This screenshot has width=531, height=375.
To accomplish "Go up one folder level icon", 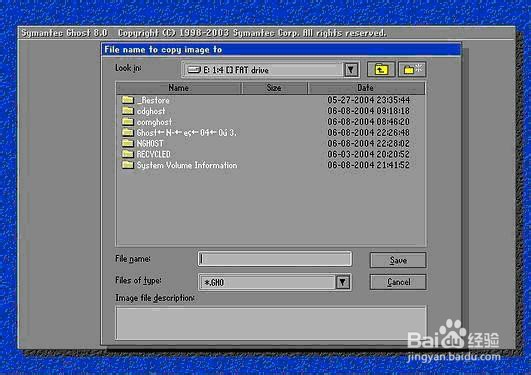I will 381,70.
